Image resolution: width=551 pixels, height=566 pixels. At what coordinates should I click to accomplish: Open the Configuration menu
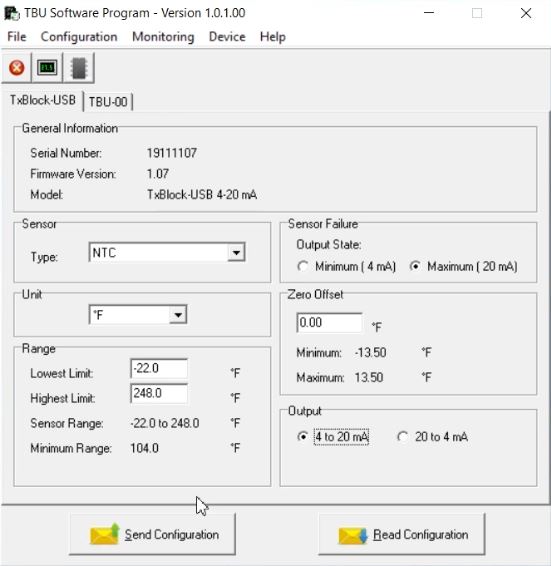79,37
